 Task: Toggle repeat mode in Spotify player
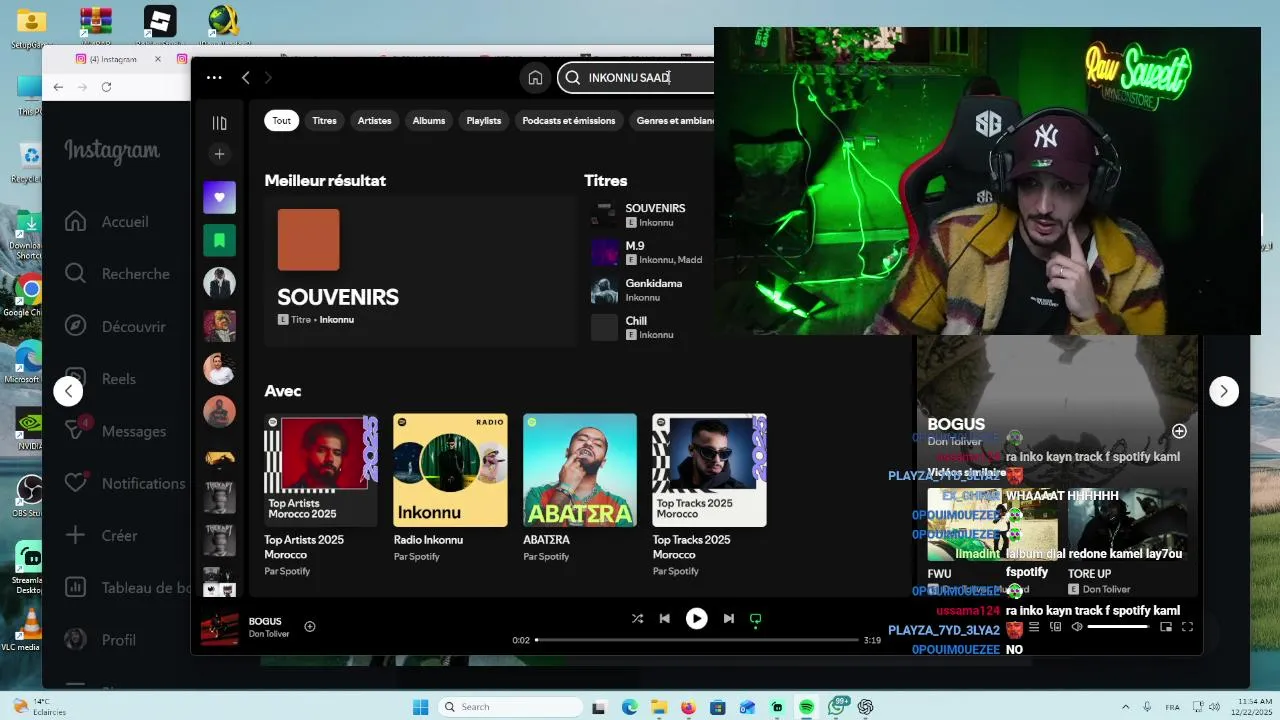pos(755,619)
